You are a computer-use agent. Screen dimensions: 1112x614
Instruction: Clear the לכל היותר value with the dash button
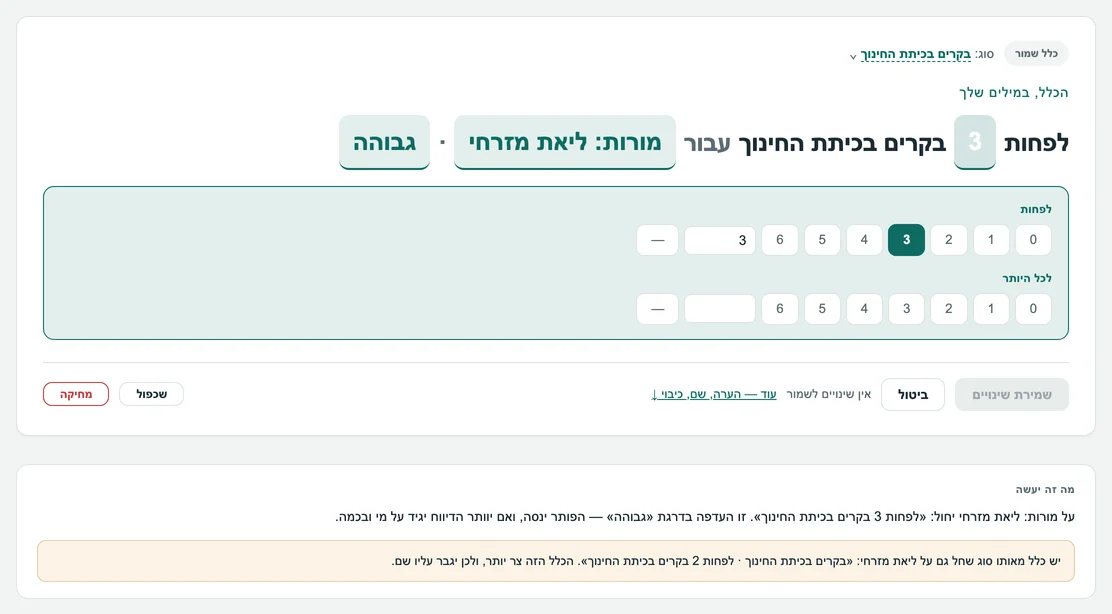point(657,308)
